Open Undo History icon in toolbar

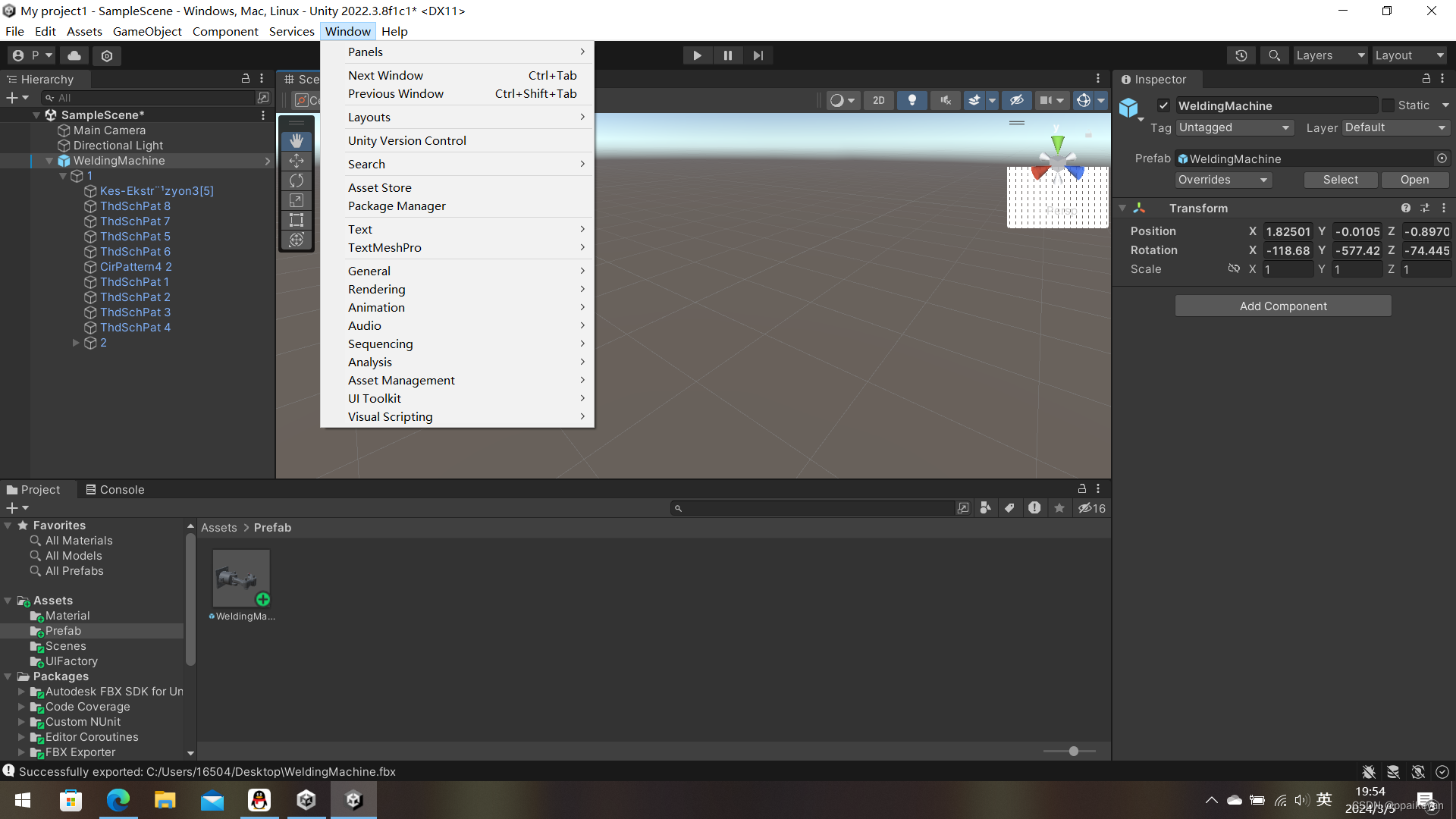[1241, 55]
